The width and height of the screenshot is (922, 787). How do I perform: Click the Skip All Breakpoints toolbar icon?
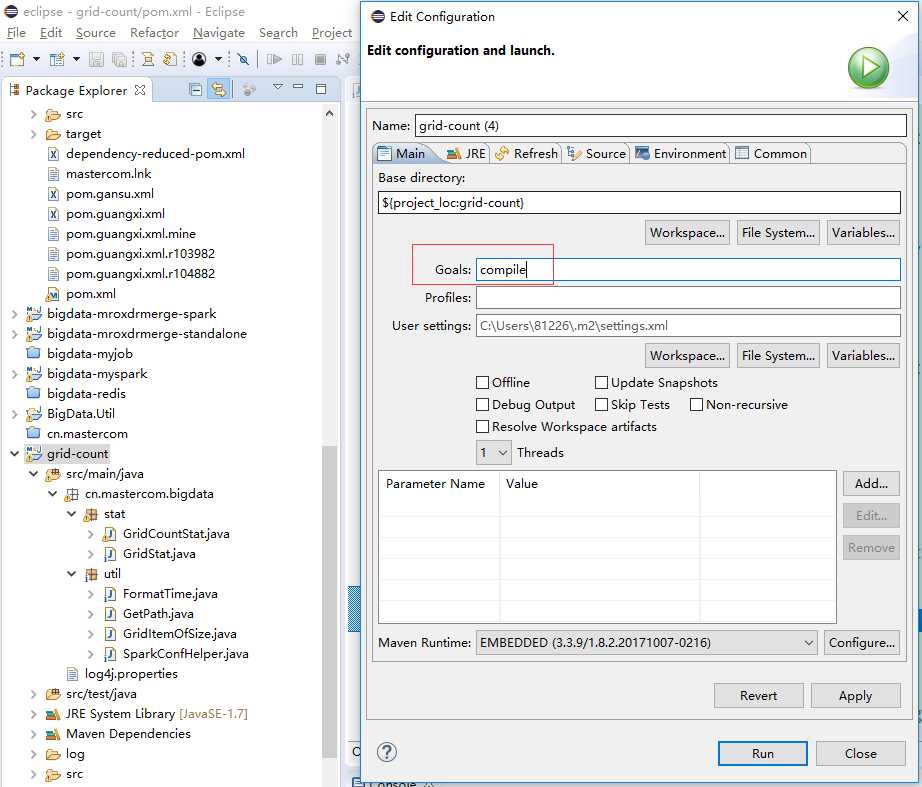[244, 60]
